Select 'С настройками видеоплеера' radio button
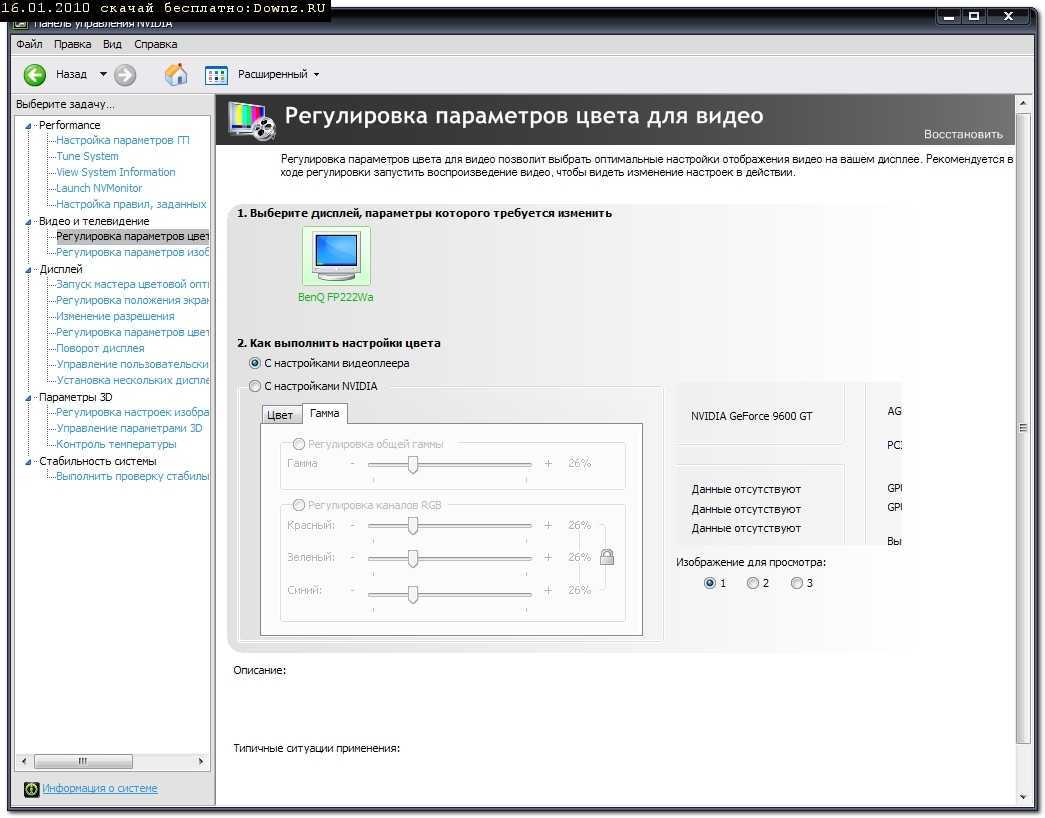 coord(255,363)
